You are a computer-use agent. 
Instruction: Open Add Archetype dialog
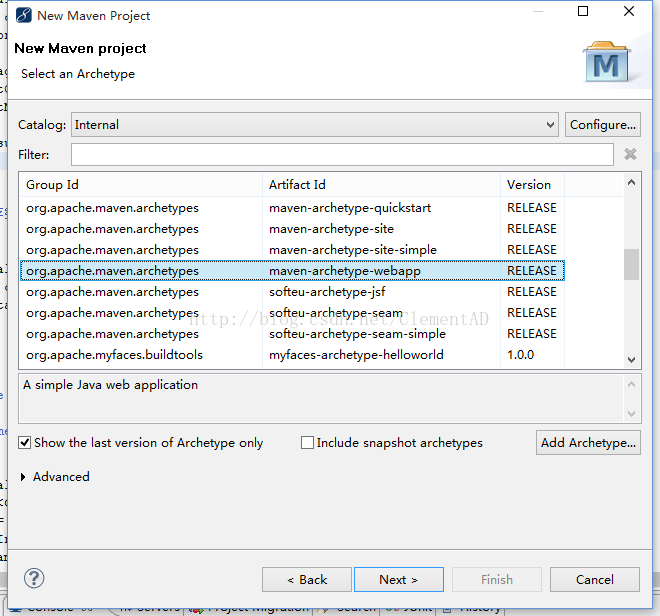(x=588, y=443)
